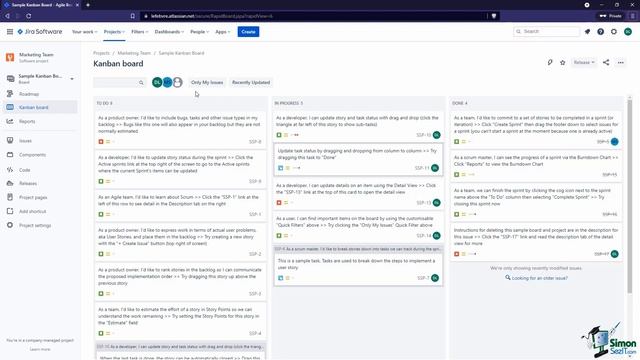Open card SSP-8 in To Do
This screenshot has width=640, height=360.
tap(180, 129)
